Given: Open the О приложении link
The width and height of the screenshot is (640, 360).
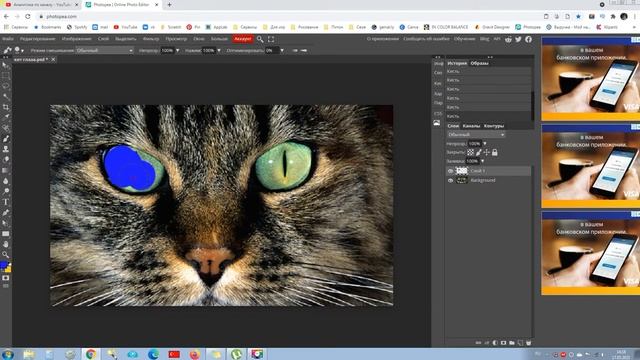Looking at the screenshot, I should click(x=382, y=39).
